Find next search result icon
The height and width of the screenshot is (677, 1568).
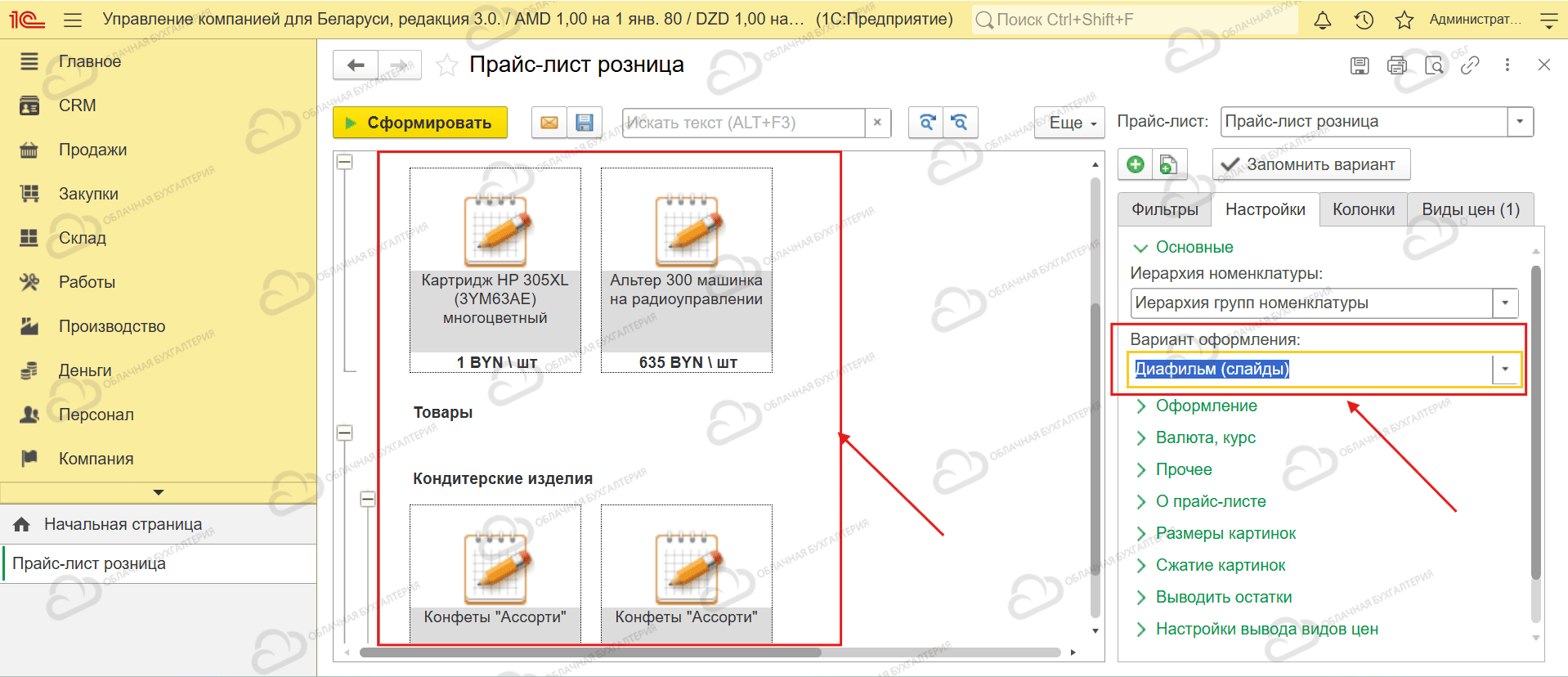tap(926, 123)
